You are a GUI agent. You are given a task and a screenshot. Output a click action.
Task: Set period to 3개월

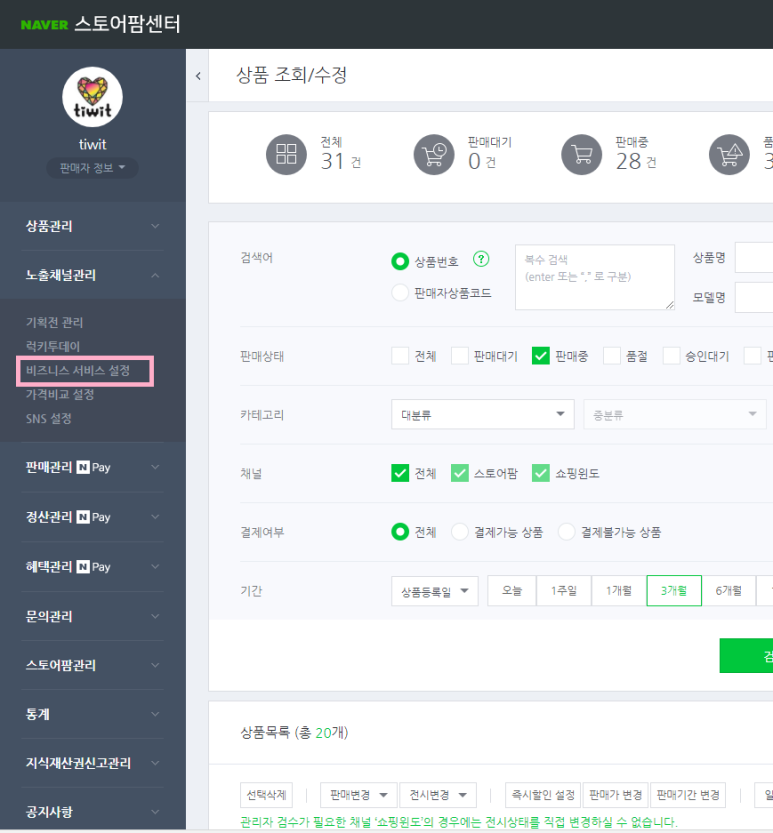pyautogui.click(x=674, y=591)
